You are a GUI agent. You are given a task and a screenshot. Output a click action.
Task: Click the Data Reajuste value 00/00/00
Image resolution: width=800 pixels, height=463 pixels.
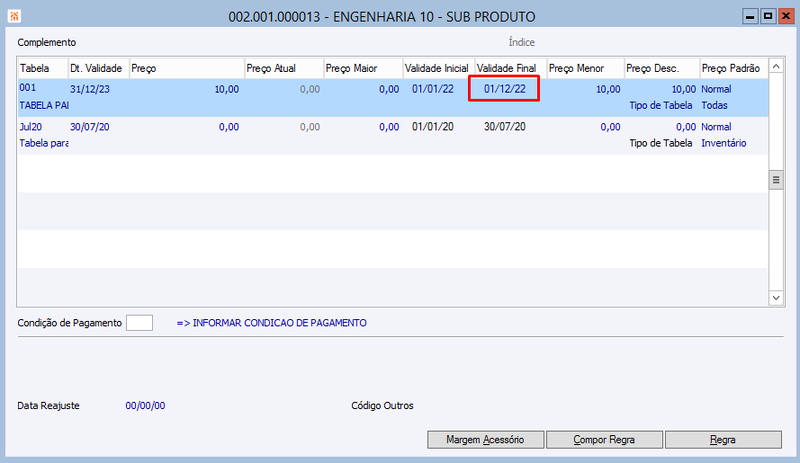(x=145, y=406)
